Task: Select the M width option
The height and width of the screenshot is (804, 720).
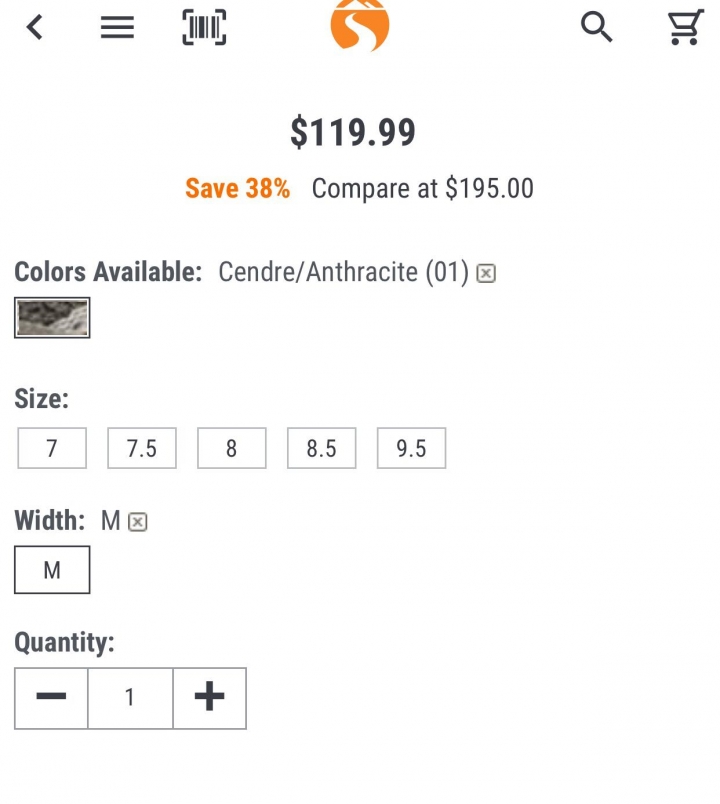Action: 52,570
